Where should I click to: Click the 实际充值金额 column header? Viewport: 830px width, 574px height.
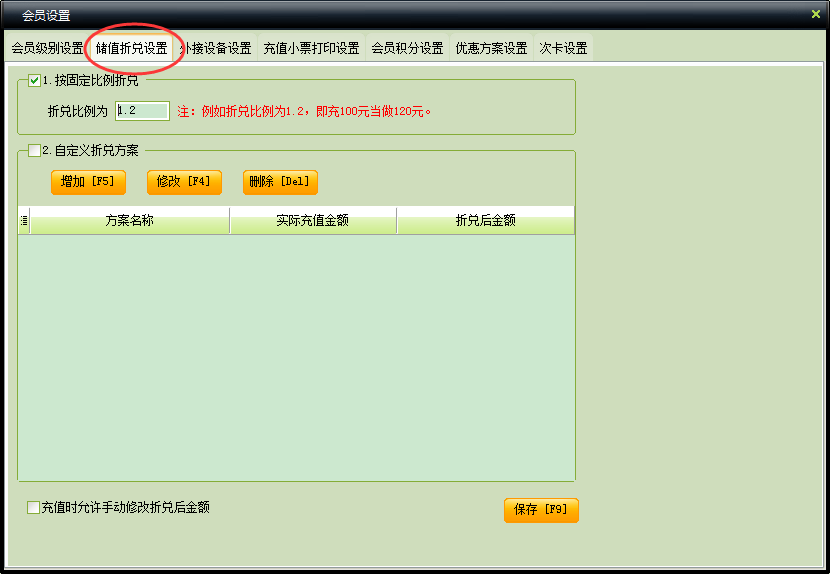pos(313,220)
